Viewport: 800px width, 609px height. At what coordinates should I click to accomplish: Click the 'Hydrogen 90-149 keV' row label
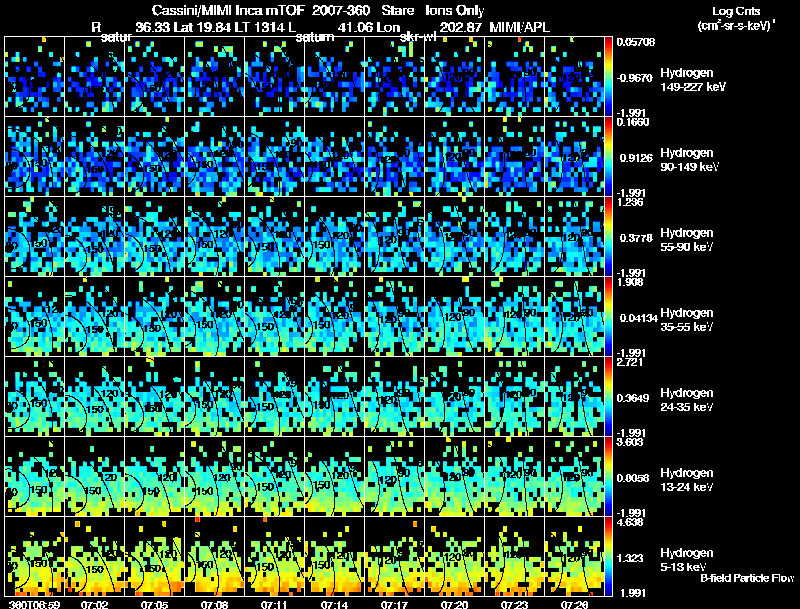point(689,160)
